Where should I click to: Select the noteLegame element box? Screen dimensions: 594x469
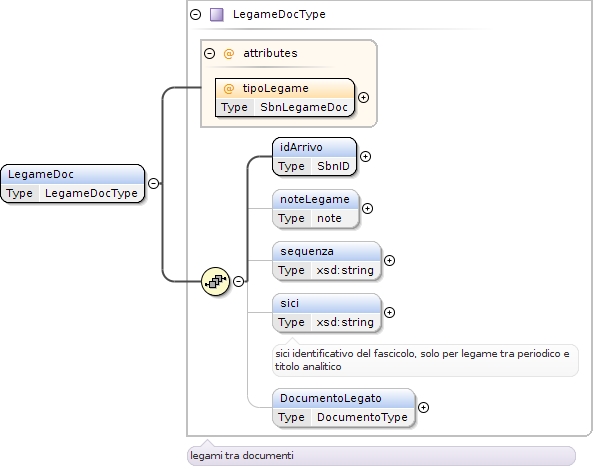(x=316, y=208)
